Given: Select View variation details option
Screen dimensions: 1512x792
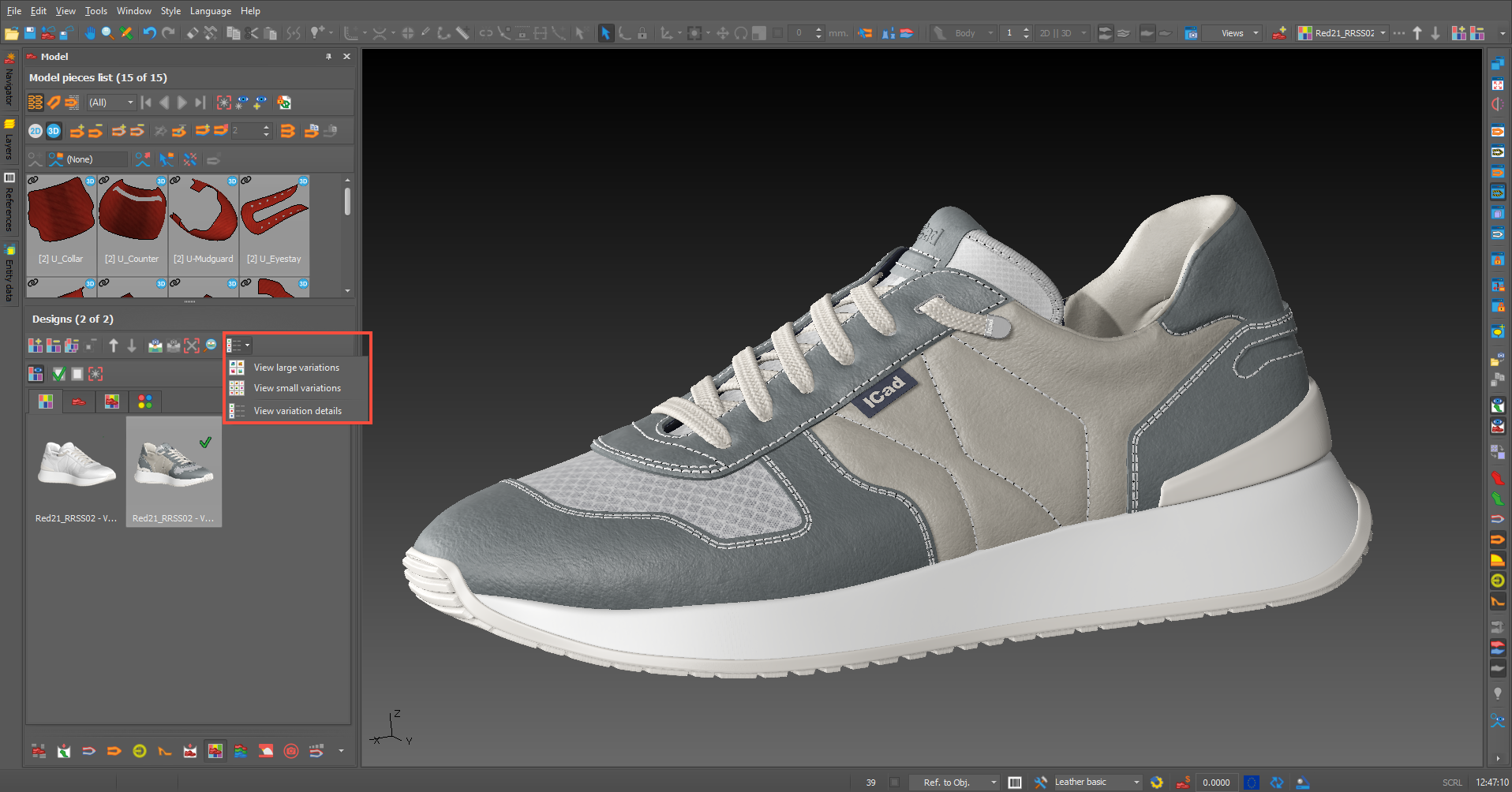Looking at the screenshot, I should [x=298, y=411].
